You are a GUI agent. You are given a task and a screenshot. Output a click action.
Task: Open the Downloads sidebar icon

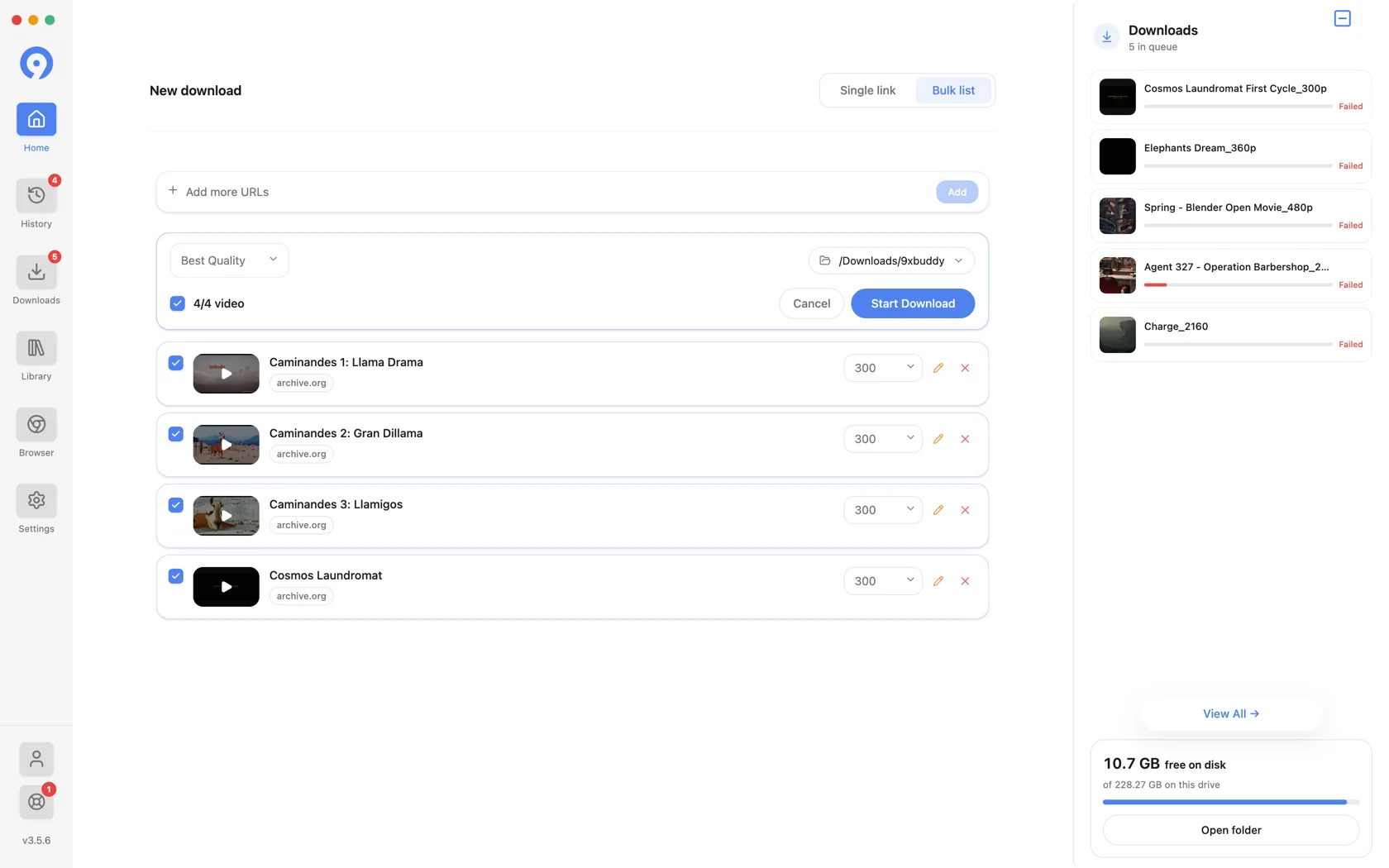click(x=36, y=272)
